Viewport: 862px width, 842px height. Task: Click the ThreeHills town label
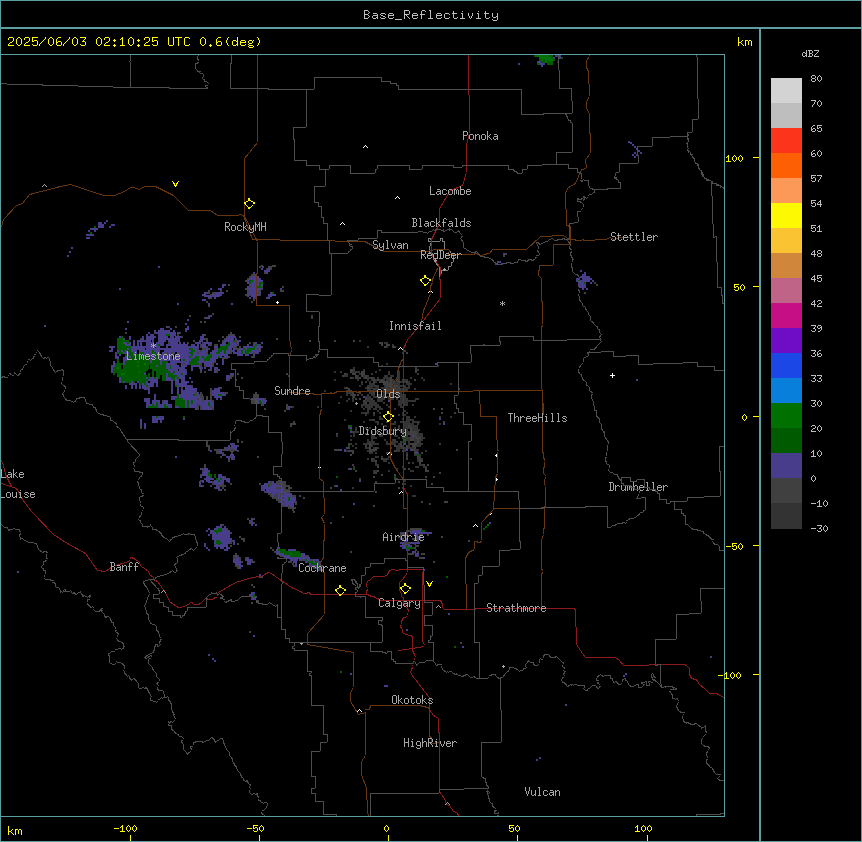click(537, 418)
